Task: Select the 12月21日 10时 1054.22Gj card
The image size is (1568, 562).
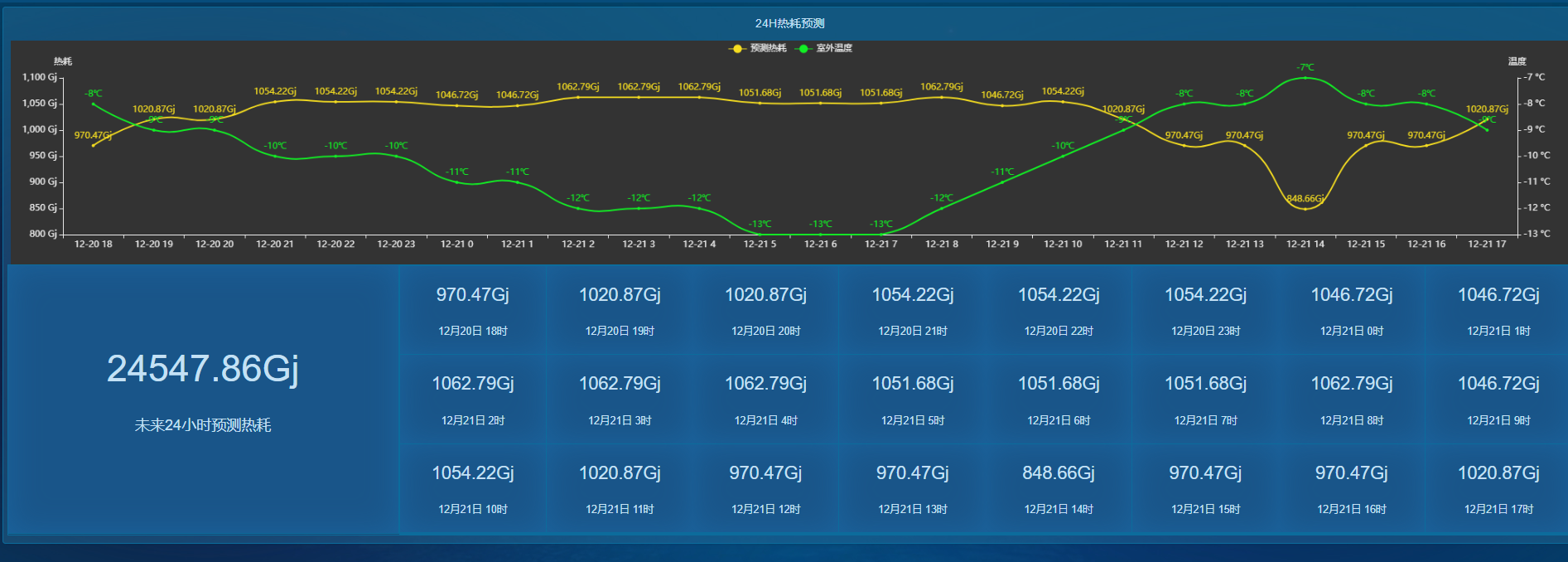Action: [473, 489]
